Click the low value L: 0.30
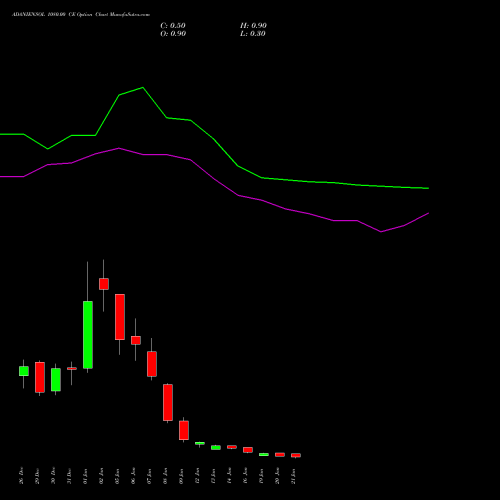Image resolution: width=500 pixels, height=500 pixels. (253, 34)
